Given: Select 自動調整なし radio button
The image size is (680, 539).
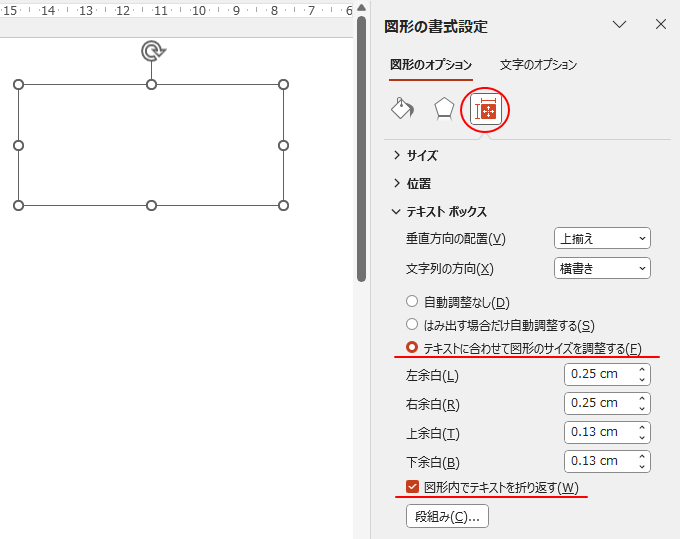Looking at the screenshot, I should point(412,301).
